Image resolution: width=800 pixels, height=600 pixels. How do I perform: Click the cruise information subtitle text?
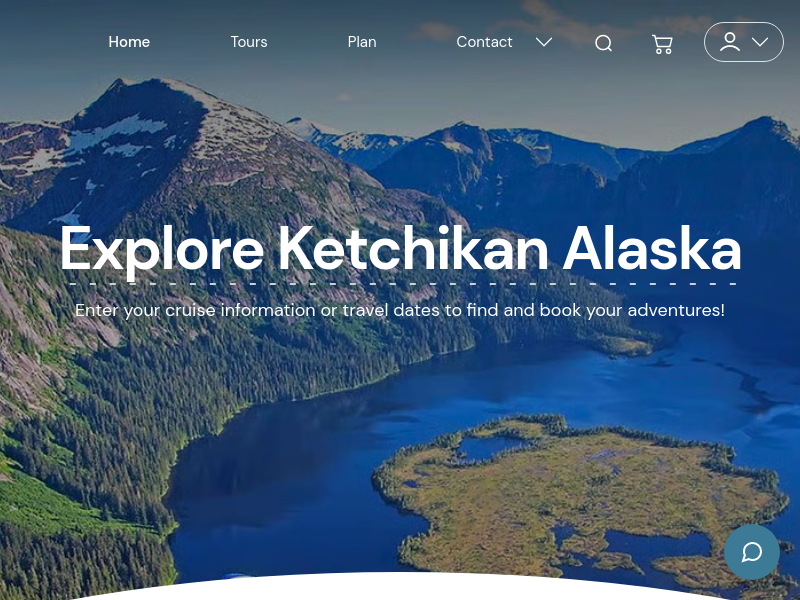(x=400, y=310)
